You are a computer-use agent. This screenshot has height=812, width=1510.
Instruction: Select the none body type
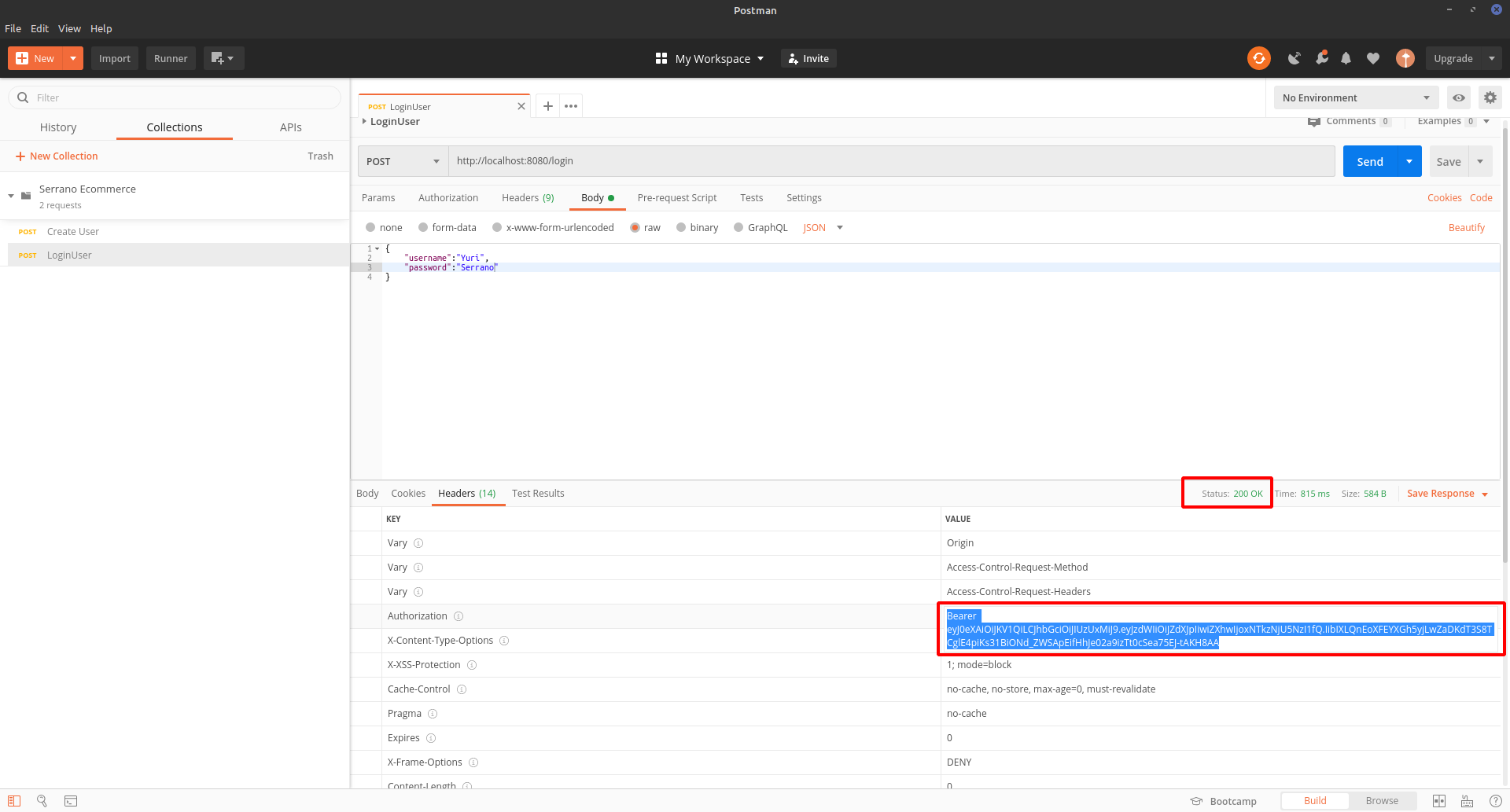click(370, 228)
